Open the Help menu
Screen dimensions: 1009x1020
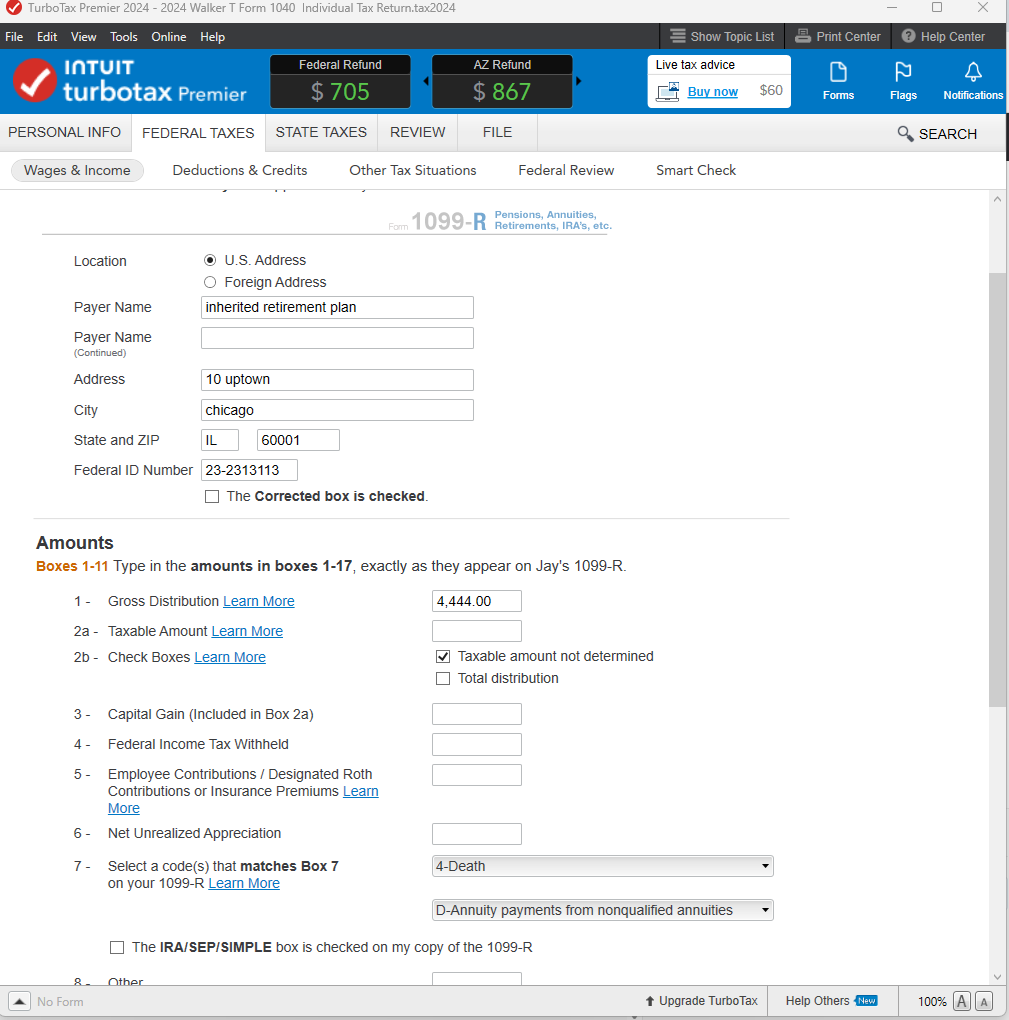point(212,37)
